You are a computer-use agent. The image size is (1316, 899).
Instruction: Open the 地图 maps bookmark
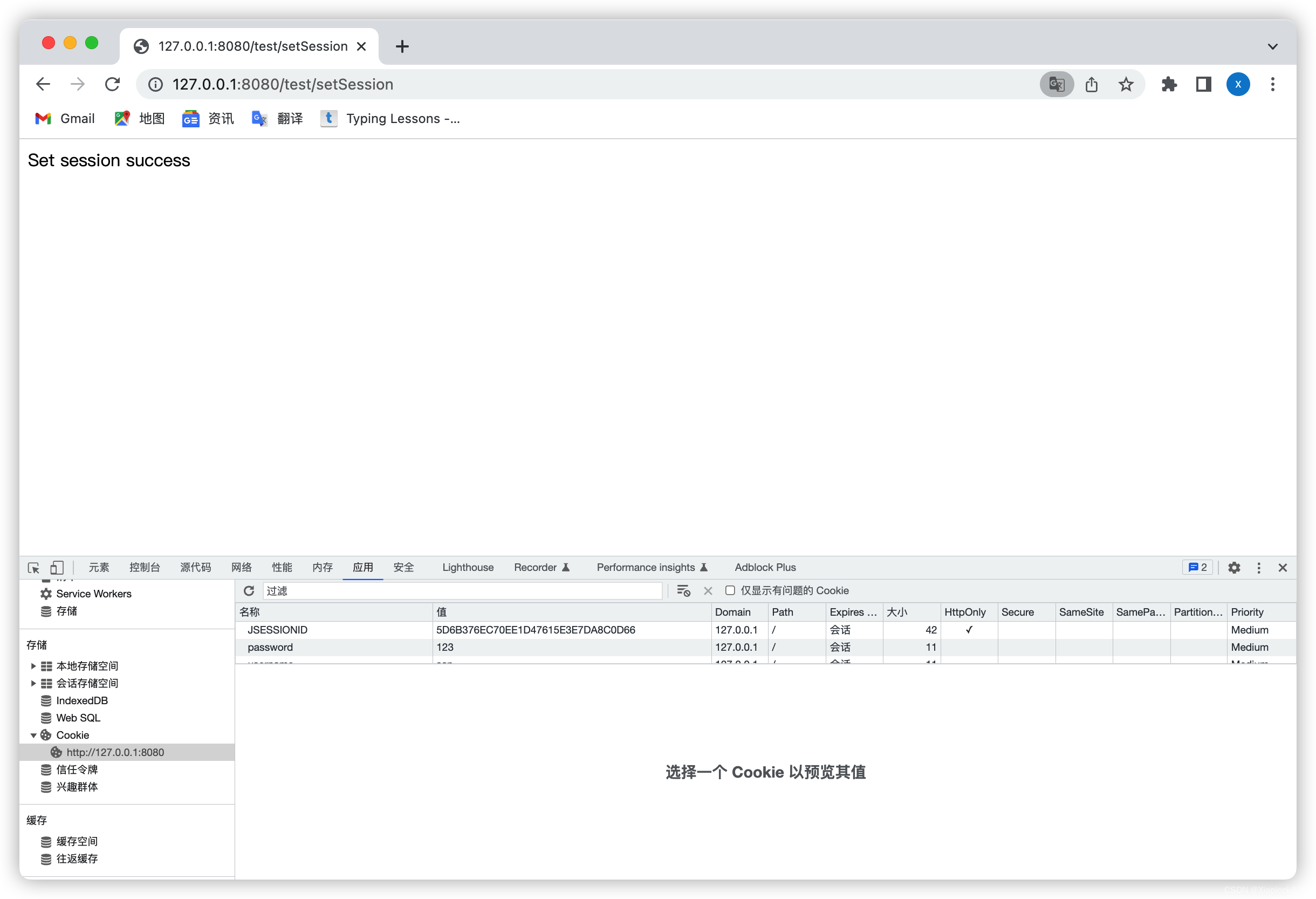(139, 118)
